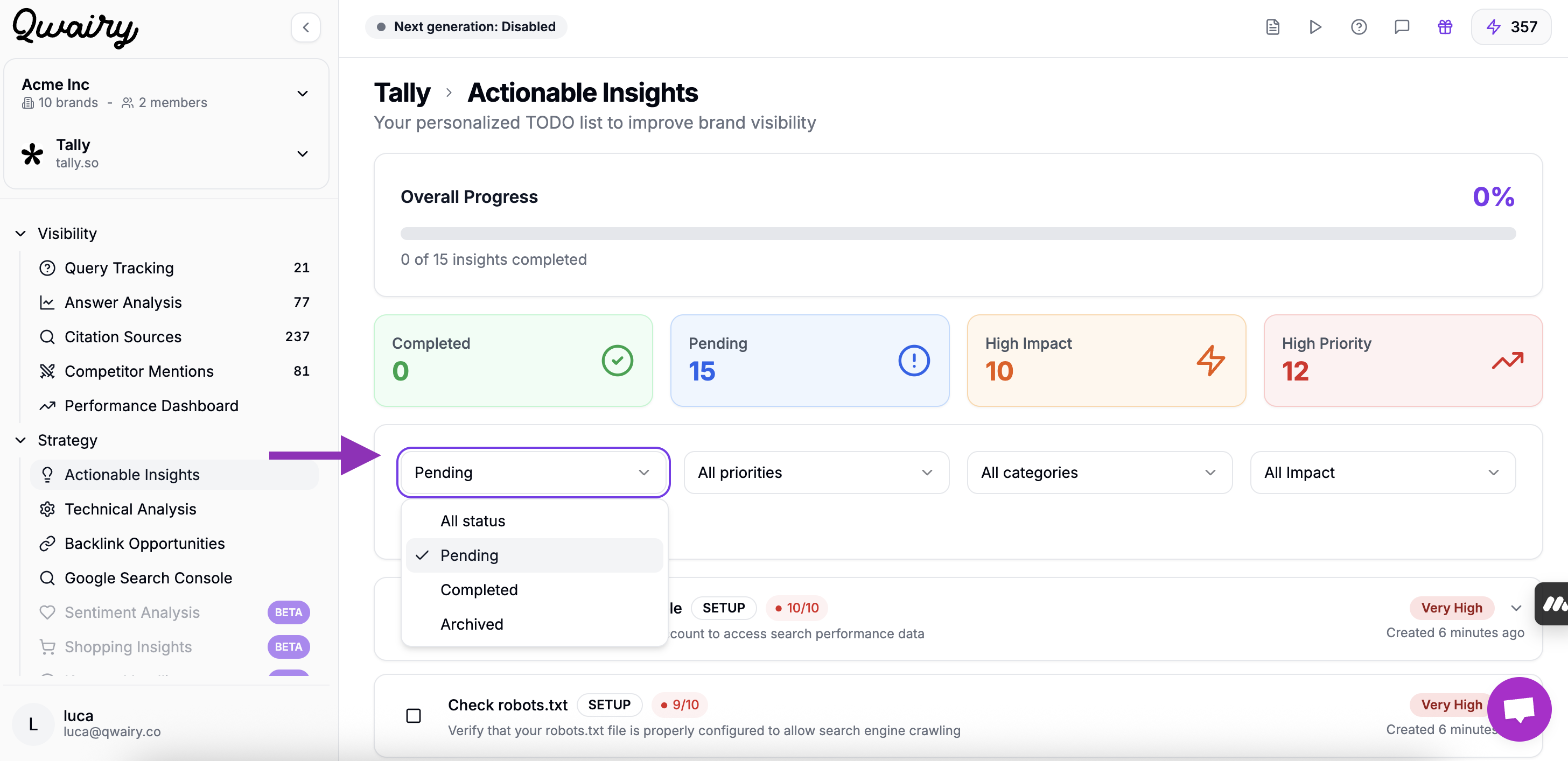The image size is (1568, 761).
Task: Click the Answer Analysis chart icon
Action: (47, 302)
